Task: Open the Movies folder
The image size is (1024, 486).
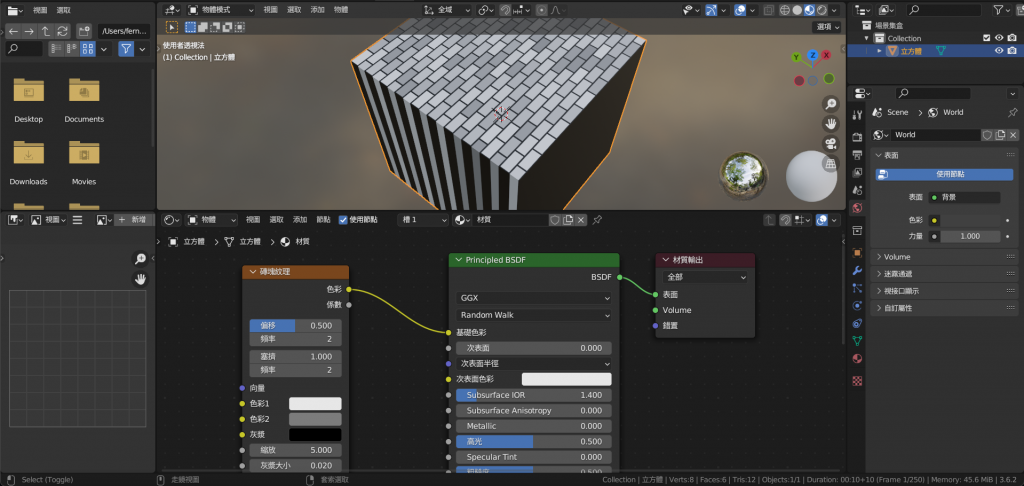Action: (x=84, y=163)
